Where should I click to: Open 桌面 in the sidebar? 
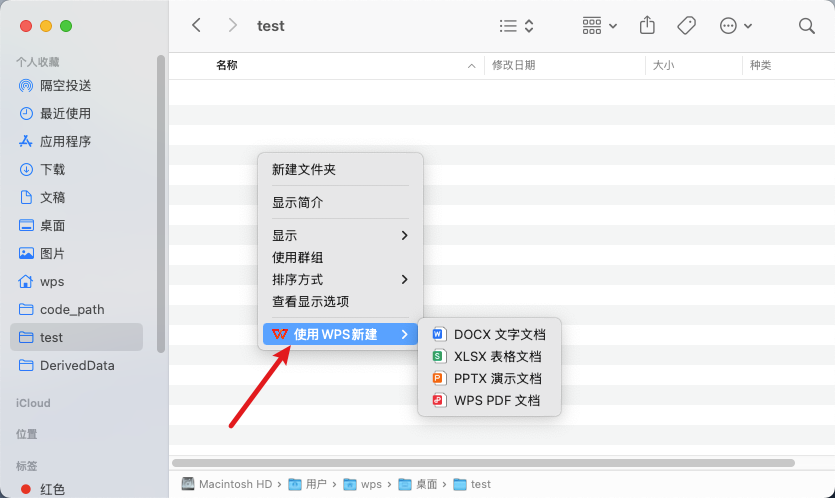coord(76,225)
